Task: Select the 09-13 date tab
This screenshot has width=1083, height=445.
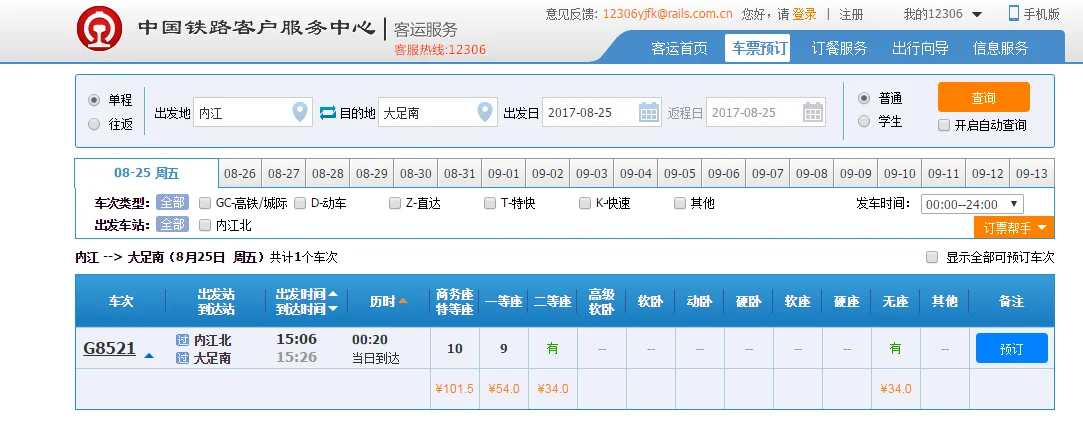Action: point(1032,173)
